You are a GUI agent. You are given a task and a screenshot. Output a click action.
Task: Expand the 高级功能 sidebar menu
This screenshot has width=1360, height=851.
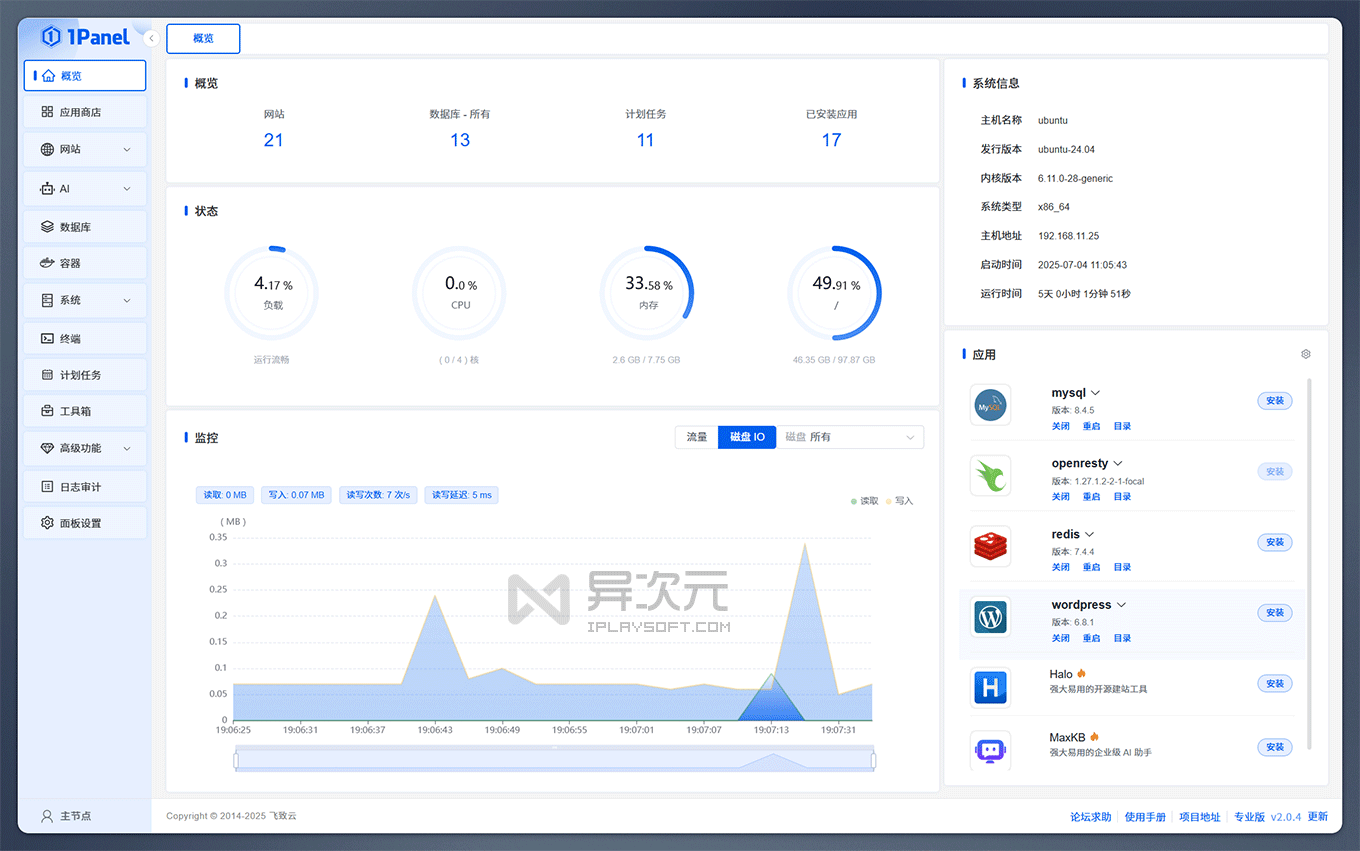(85, 448)
